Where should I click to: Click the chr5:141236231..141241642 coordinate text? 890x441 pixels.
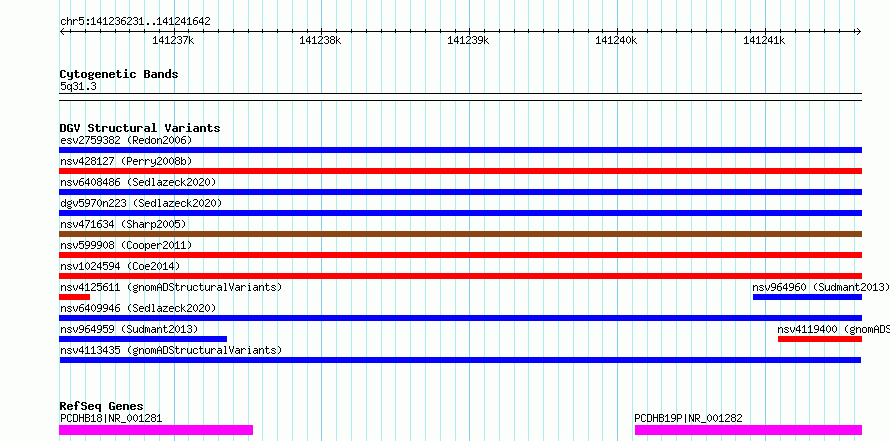pos(135,22)
